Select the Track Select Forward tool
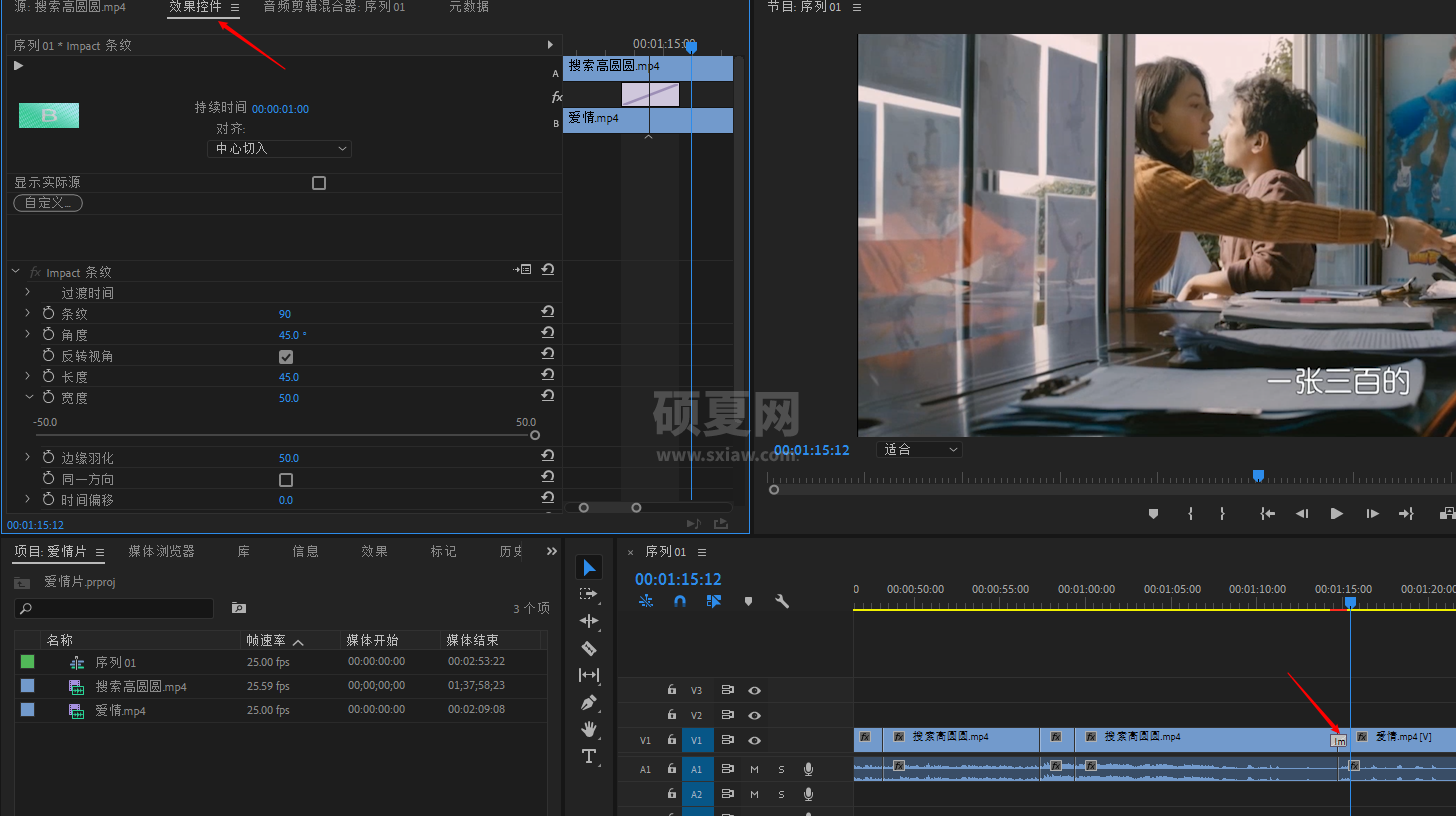The image size is (1456, 816). click(x=590, y=594)
